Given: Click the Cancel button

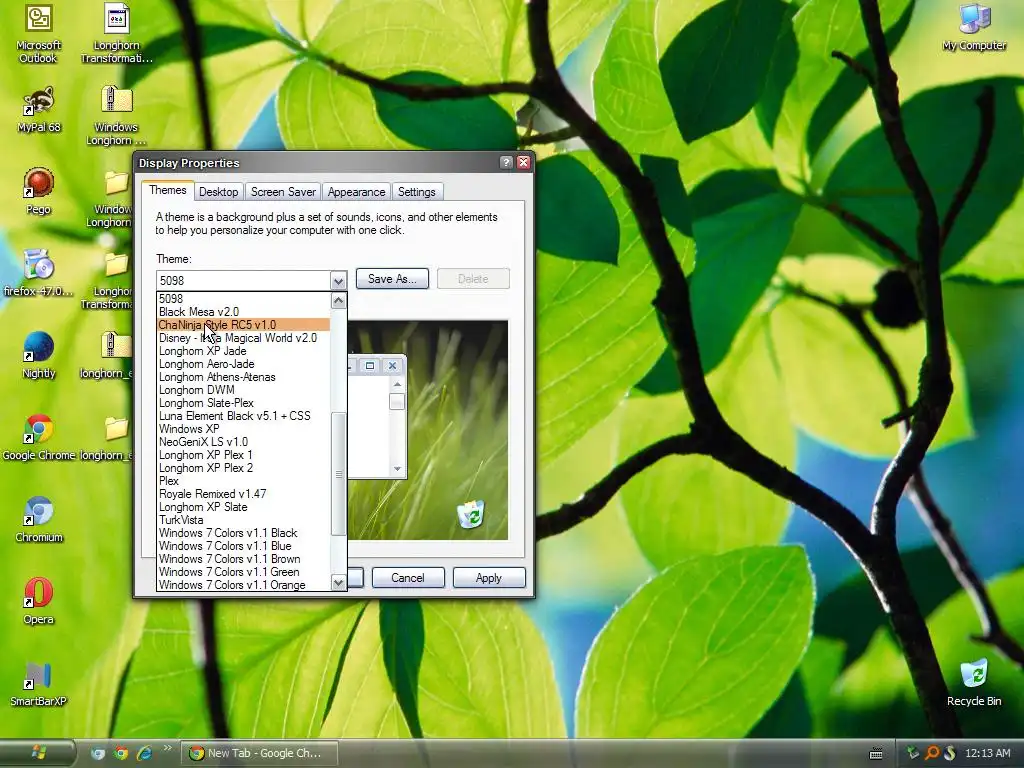Looking at the screenshot, I should click(x=408, y=578).
